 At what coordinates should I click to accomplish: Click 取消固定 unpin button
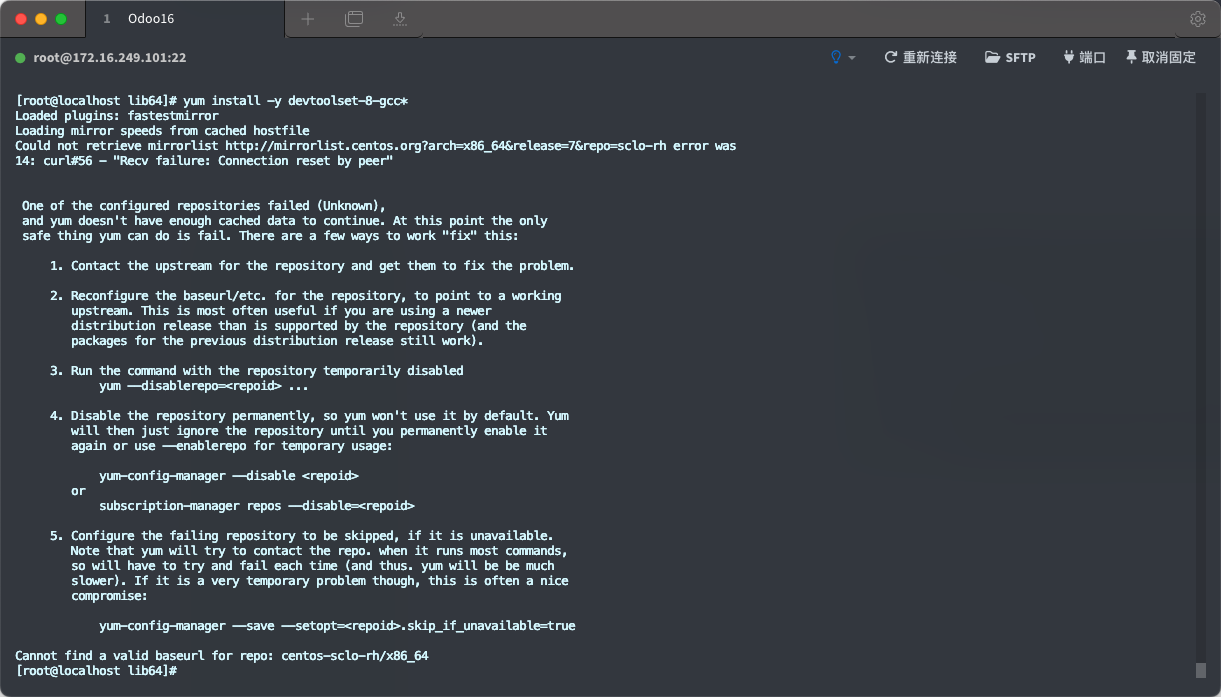tap(1160, 58)
